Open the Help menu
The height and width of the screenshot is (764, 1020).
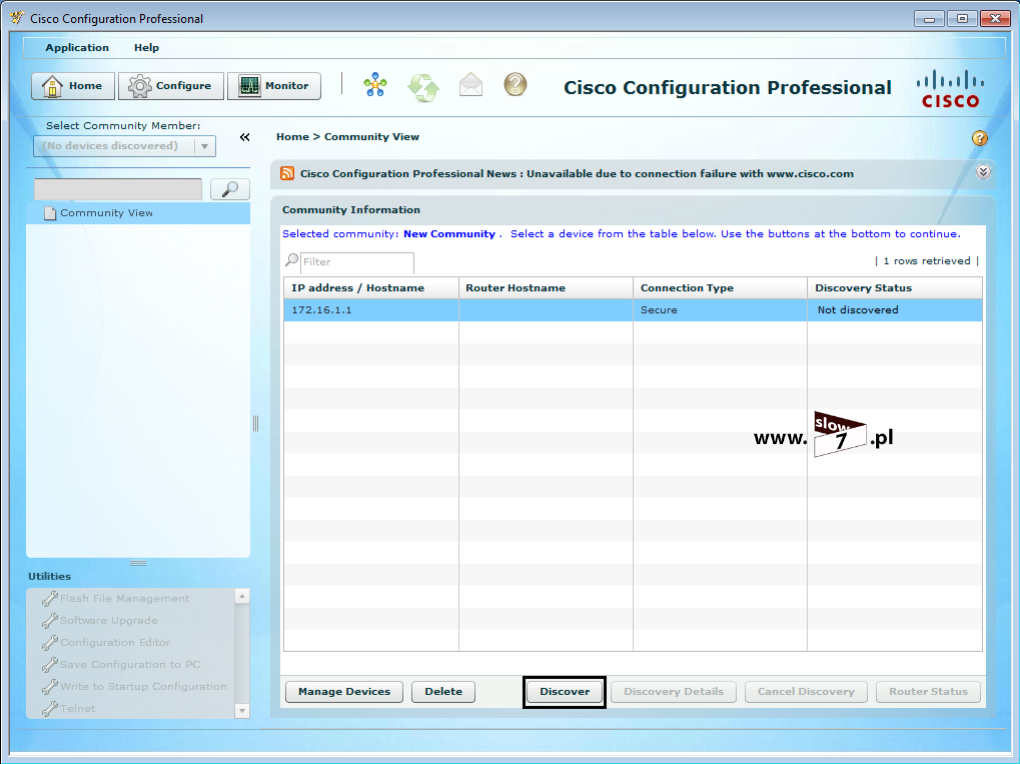coord(146,48)
